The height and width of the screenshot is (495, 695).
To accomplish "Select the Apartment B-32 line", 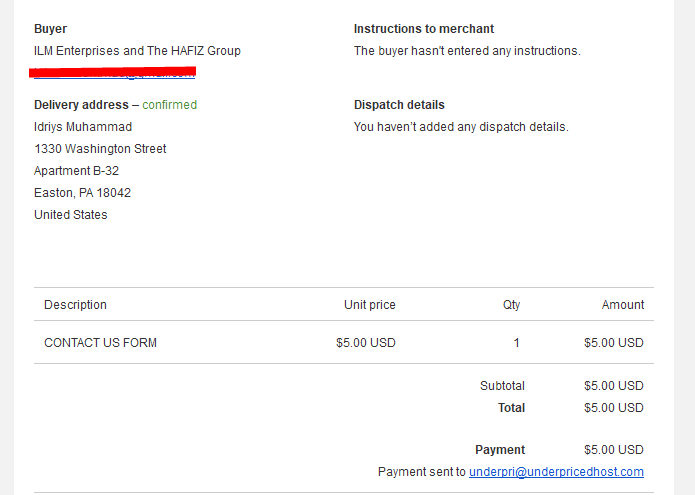I will (77, 171).
